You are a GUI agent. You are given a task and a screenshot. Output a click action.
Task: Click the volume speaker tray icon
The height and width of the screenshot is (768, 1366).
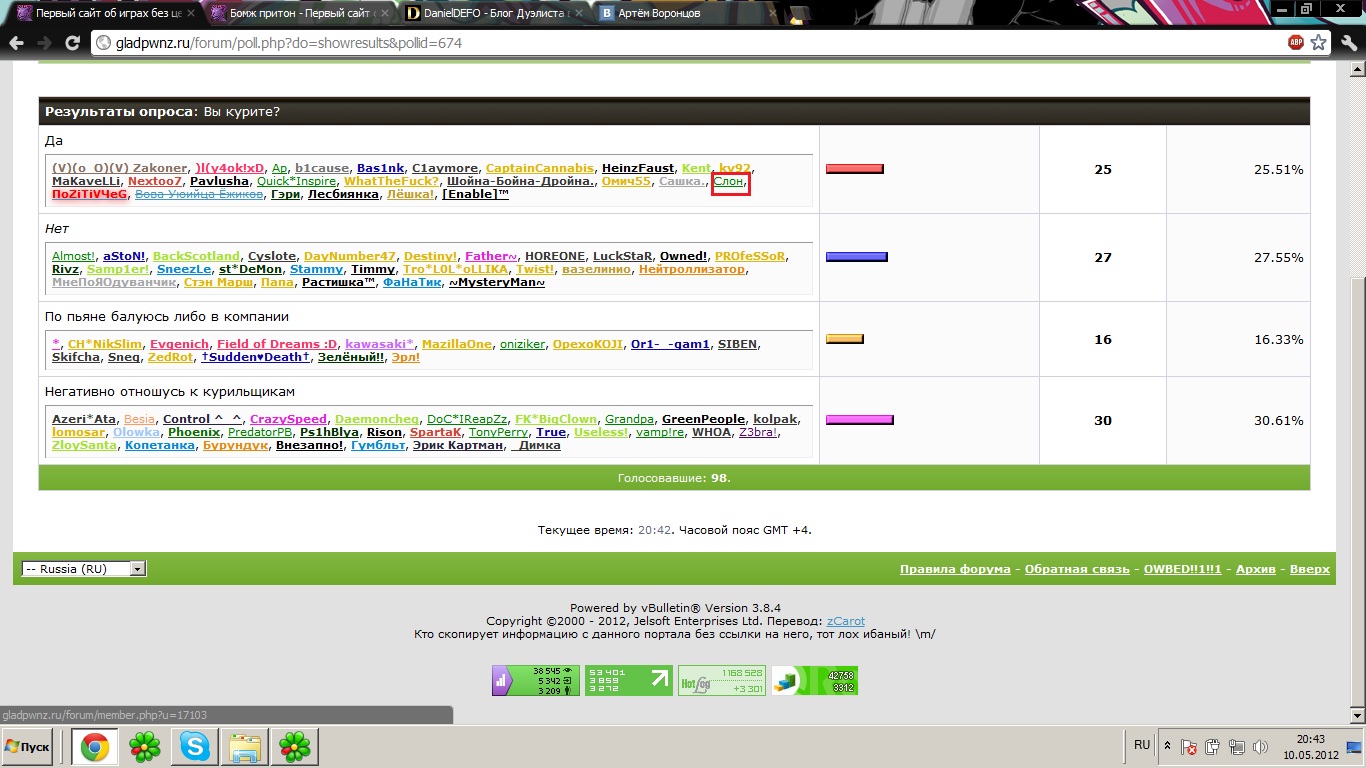tap(1260, 746)
